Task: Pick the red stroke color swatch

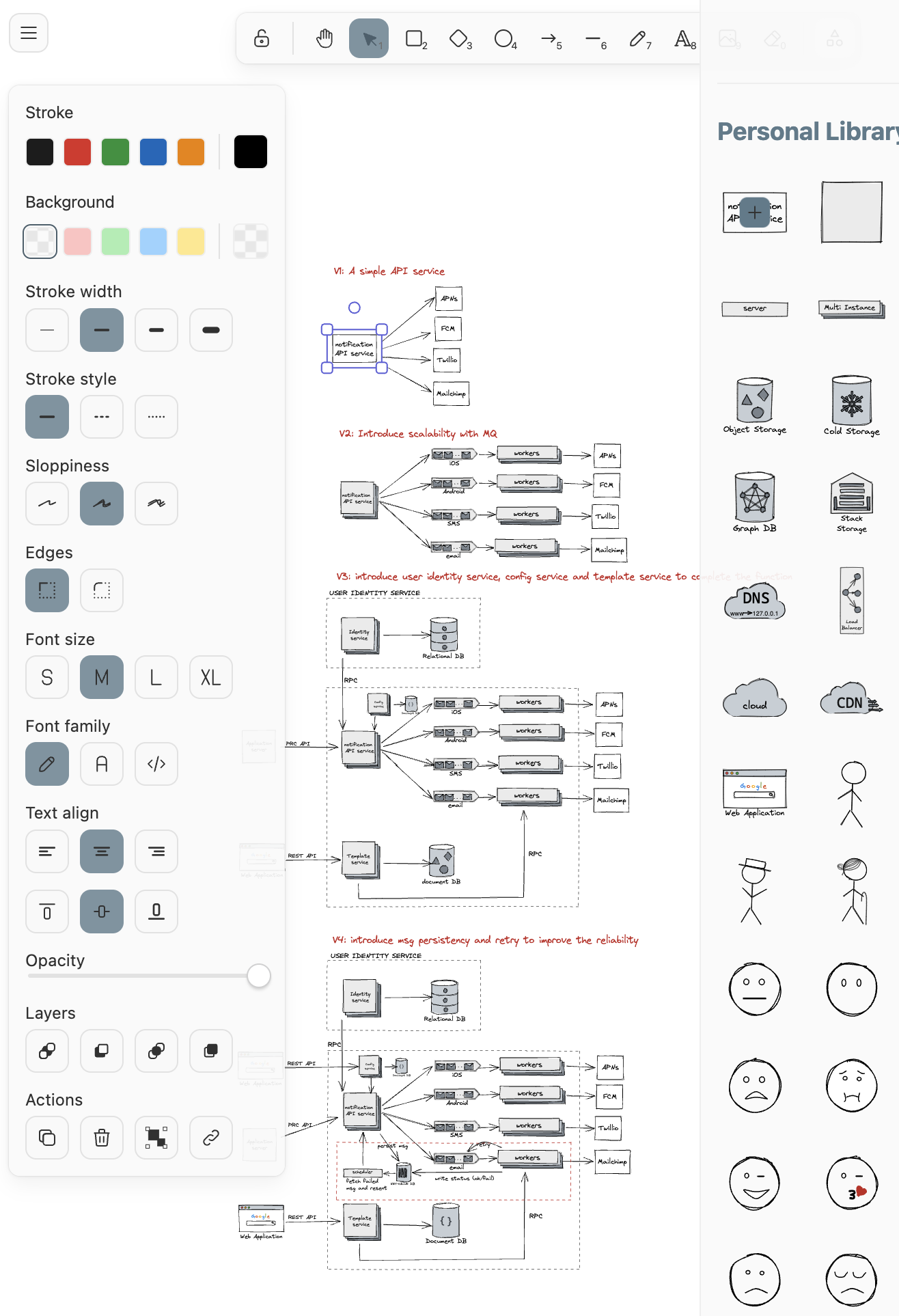Action: click(x=77, y=152)
